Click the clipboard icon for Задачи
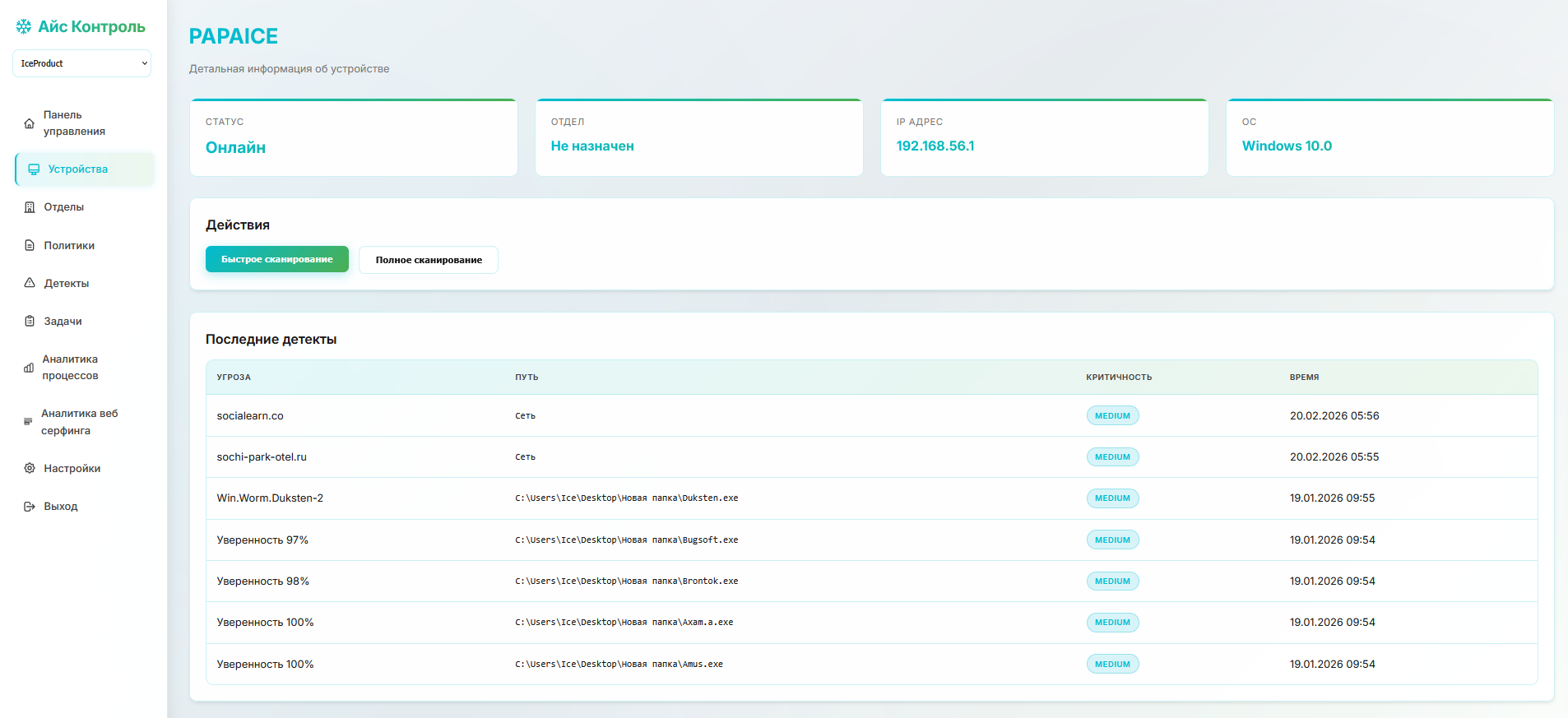The height and width of the screenshot is (718, 1568). click(x=30, y=321)
